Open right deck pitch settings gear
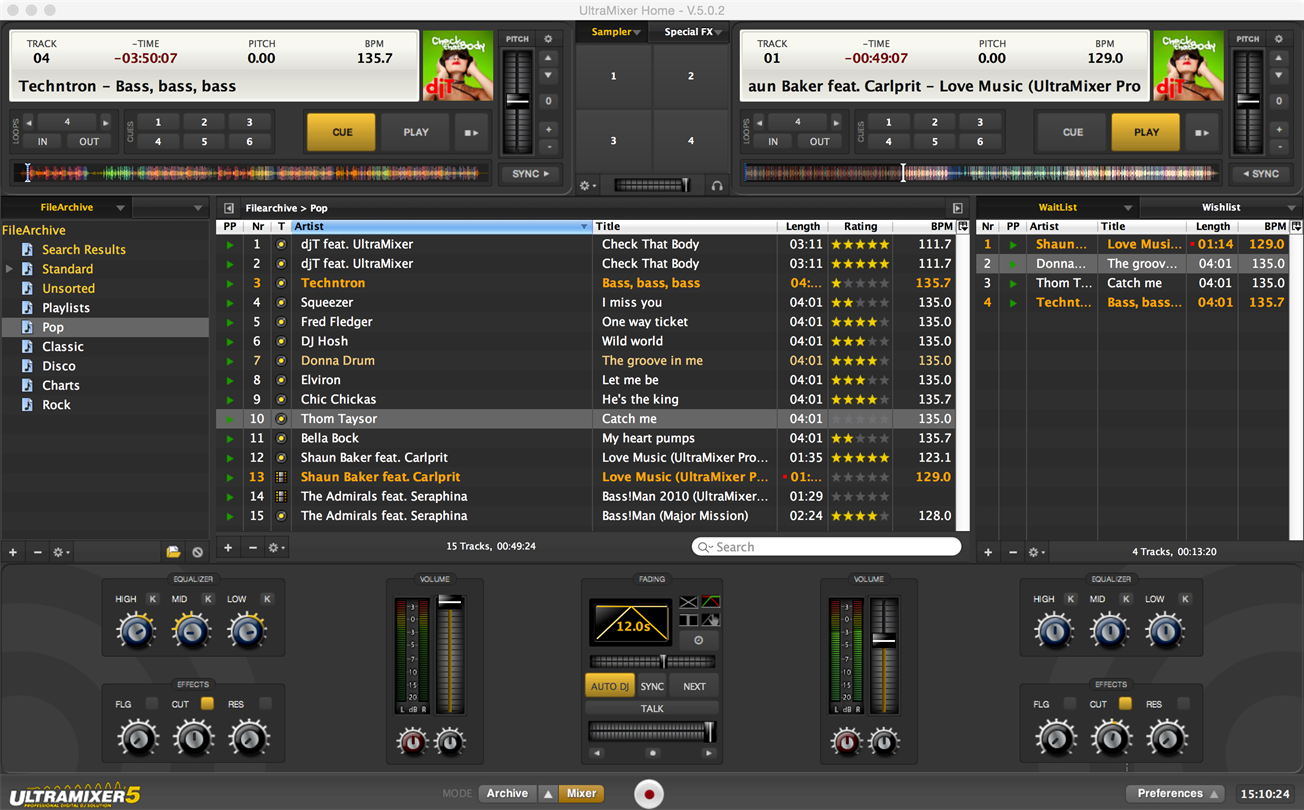1304x810 pixels. (x=1278, y=39)
